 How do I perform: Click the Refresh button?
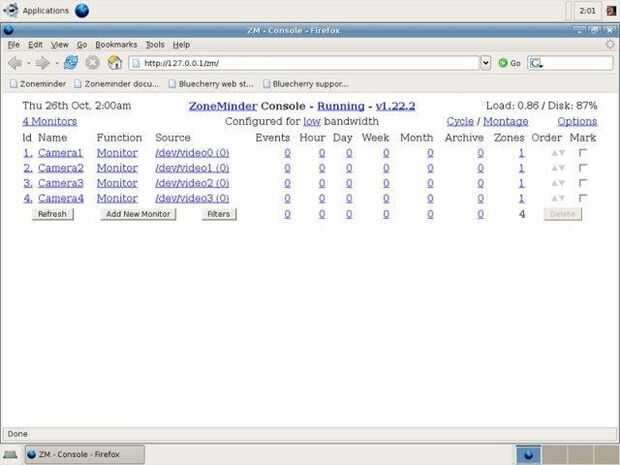(x=52, y=214)
